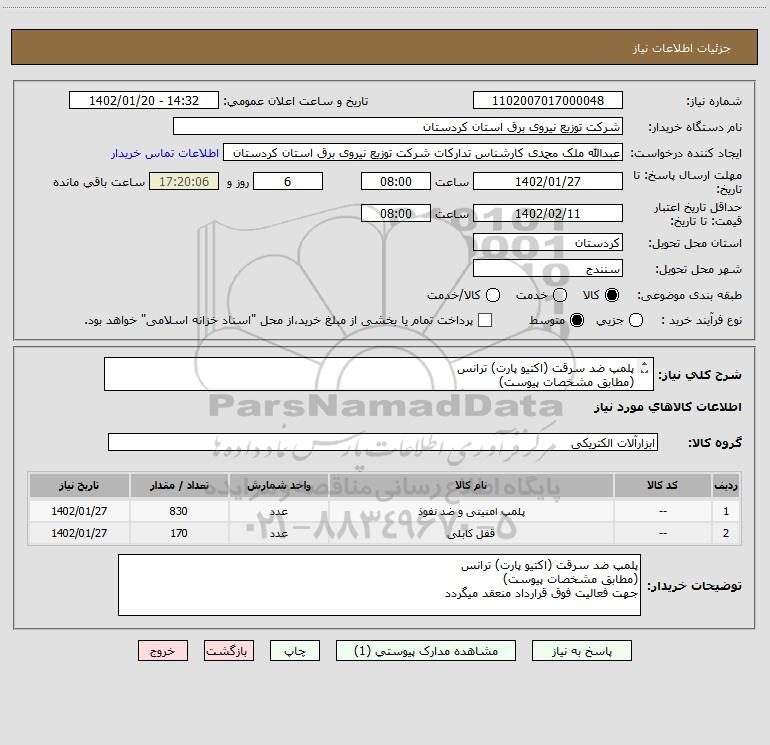Viewport: 770px width, 745px height.
Task: Select the خدمت radio button
Action: (560, 295)
